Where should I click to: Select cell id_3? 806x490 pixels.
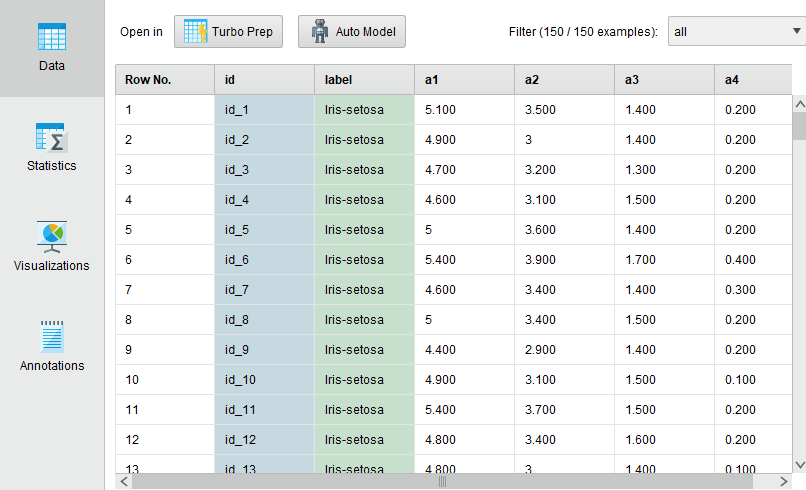tap(264, 170)
